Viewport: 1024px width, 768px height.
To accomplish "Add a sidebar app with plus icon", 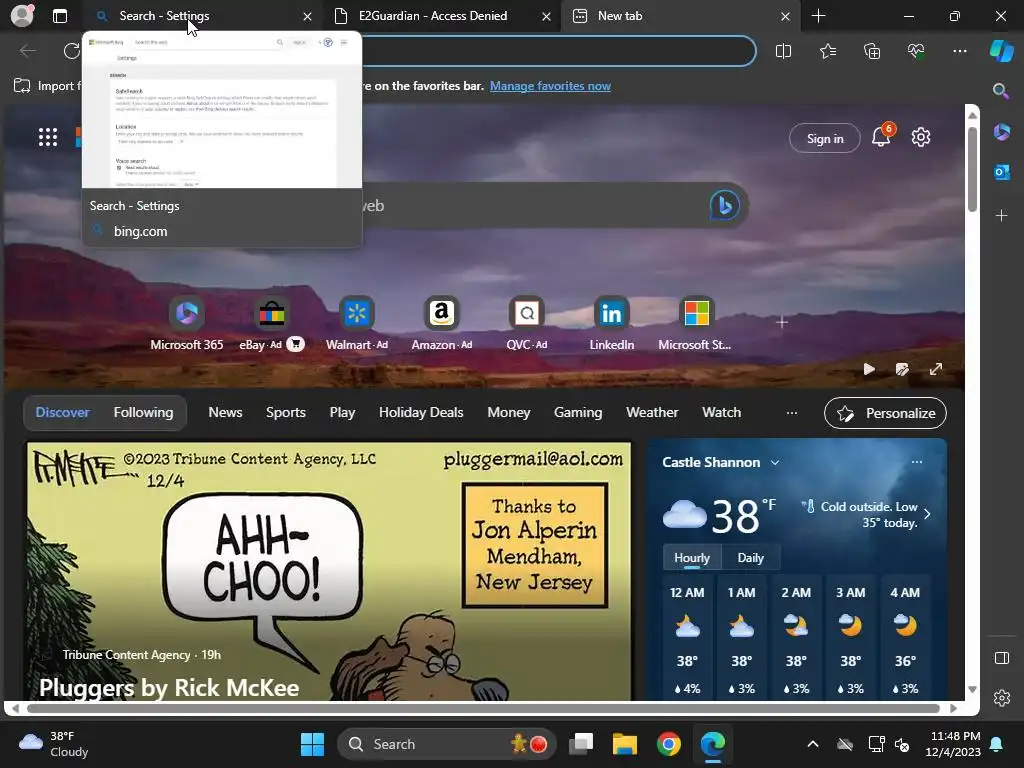I will pos(1001,216).
